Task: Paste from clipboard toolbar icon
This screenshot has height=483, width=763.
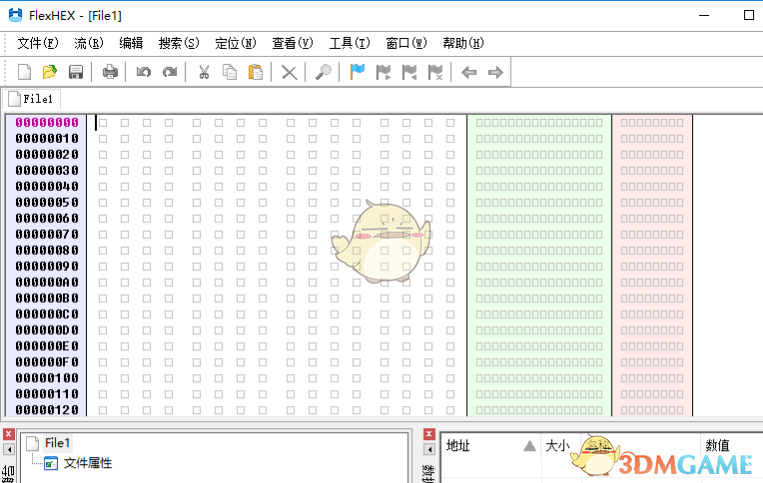Action: tap(255, 72)
